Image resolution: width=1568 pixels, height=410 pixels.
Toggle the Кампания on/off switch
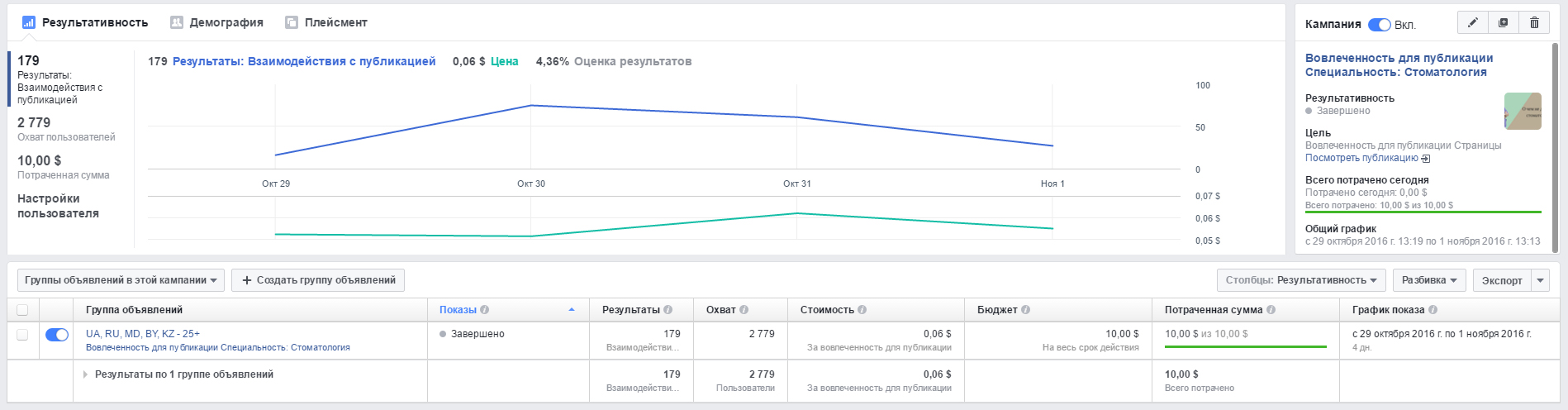pos(1379,25)
